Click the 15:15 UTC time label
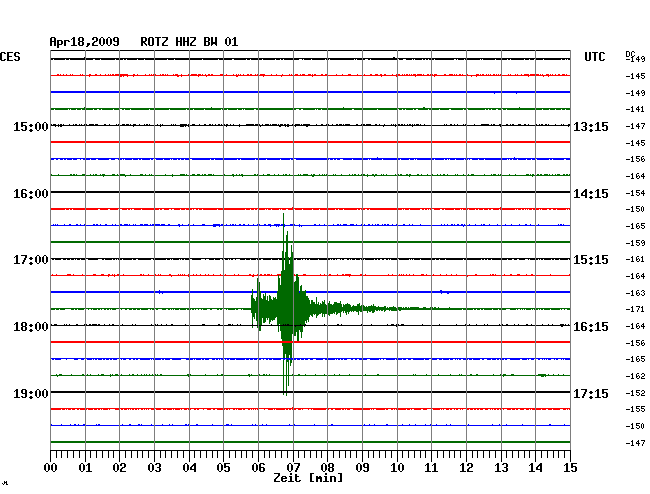The image size is (650, 494). [x=591, y=260]
